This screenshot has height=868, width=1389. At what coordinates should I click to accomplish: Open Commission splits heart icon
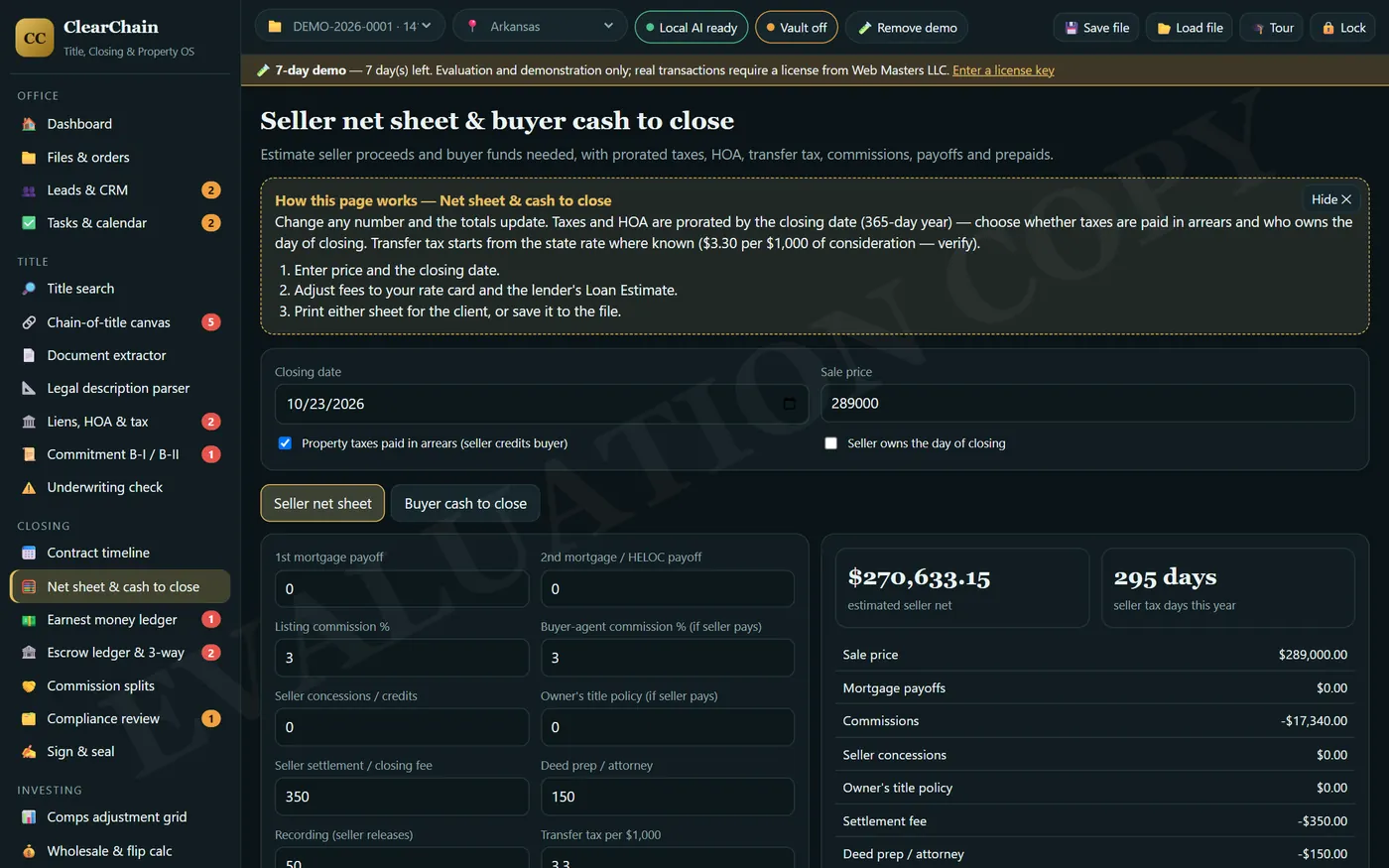29,685
